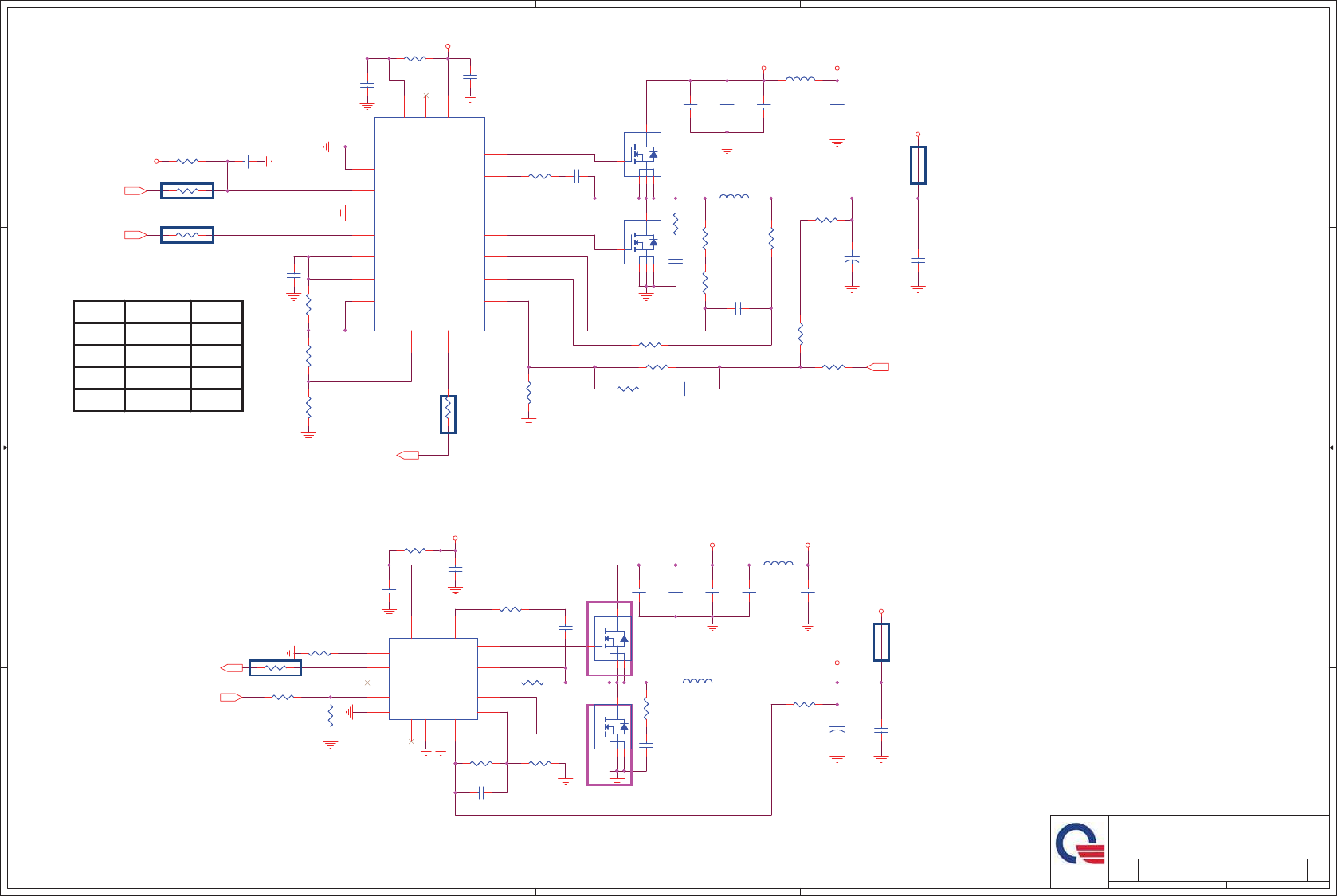
Task: Click the output inductor between bottom circuit MOSFETs
Action: coord(697,681)
